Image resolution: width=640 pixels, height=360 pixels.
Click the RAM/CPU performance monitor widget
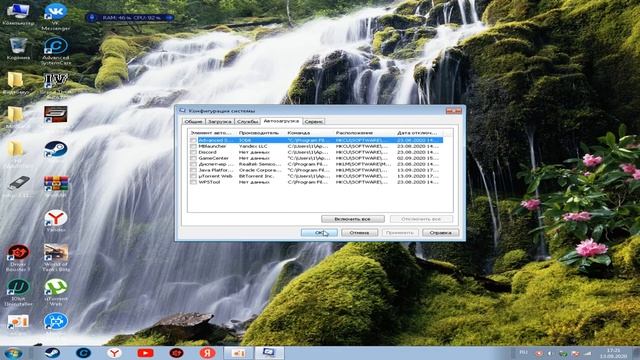coord(129,18)
